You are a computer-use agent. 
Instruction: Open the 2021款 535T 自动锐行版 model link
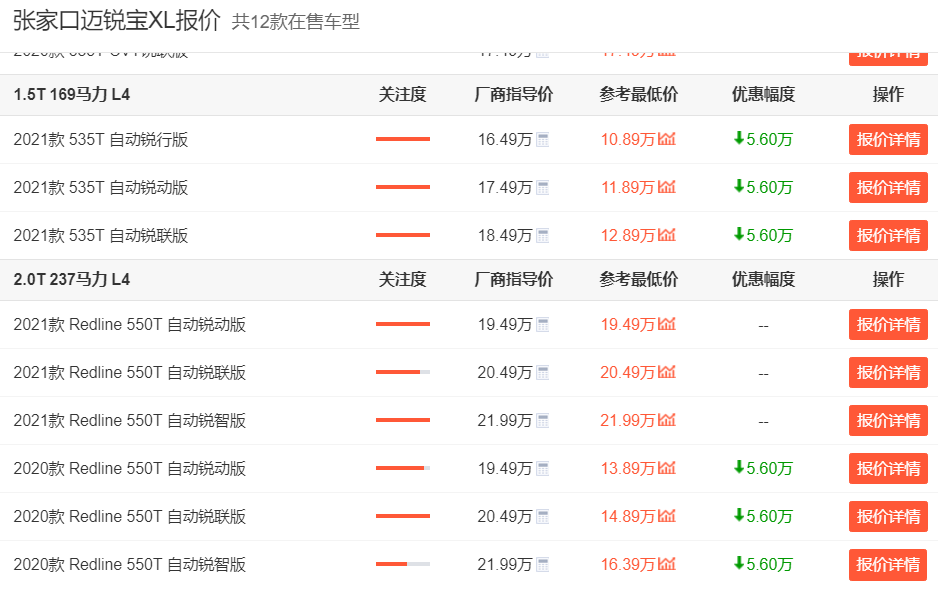(x=100, y=139)
